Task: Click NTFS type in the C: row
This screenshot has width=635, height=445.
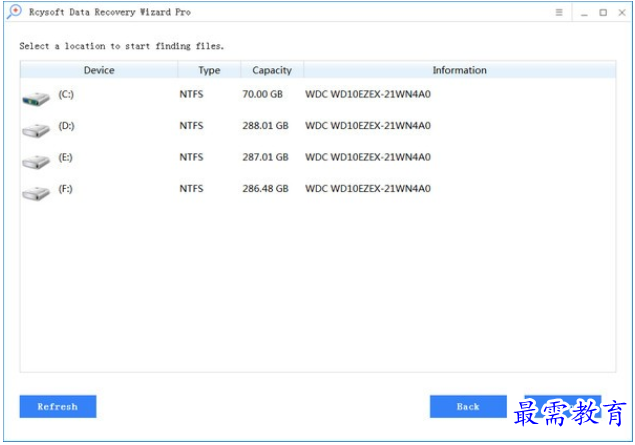Action: pos(191,94)
